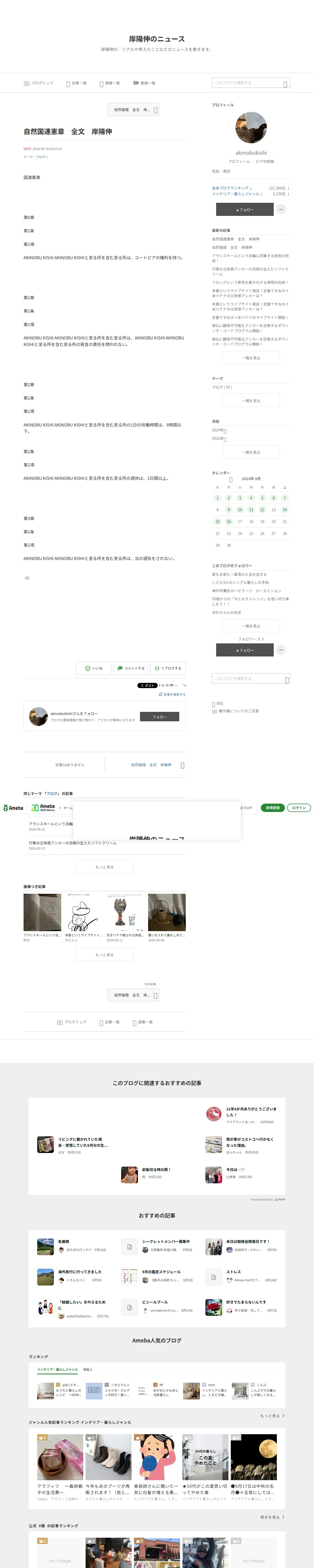
Task: Click previous month arrow in calendar
Action: (231, 480)
